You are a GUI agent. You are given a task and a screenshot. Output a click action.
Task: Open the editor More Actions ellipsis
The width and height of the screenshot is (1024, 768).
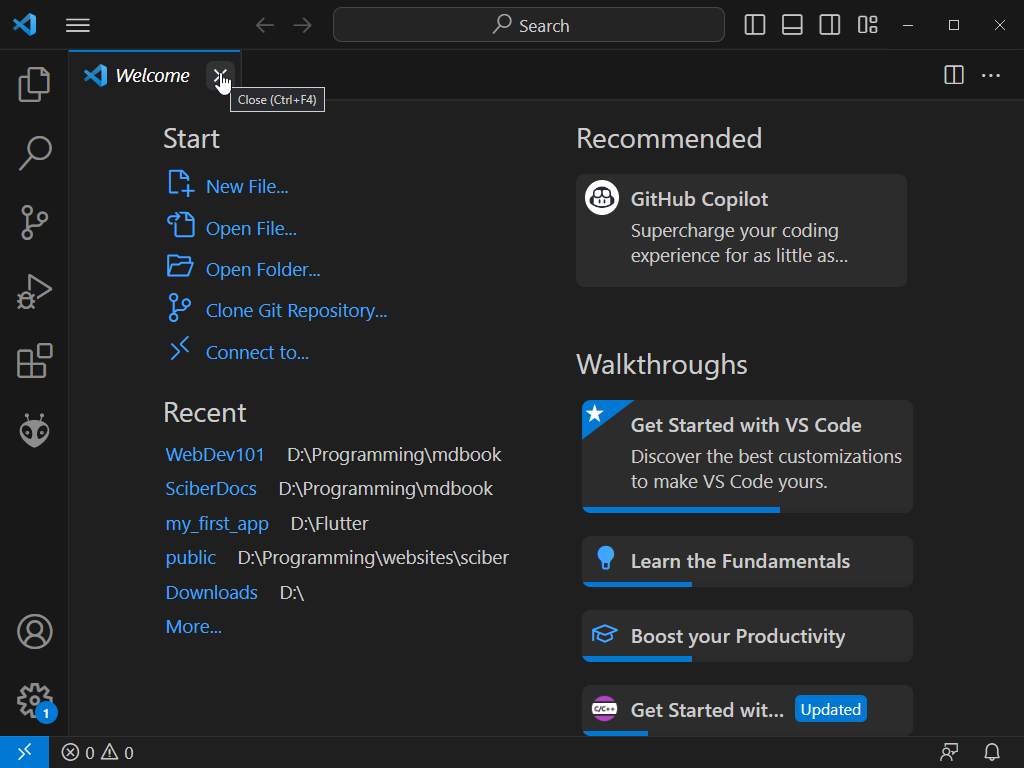(991, 75)
